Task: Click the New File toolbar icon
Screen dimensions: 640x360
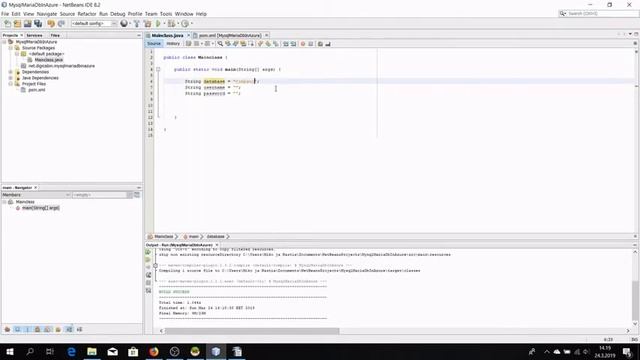Action: pos(7,24)
